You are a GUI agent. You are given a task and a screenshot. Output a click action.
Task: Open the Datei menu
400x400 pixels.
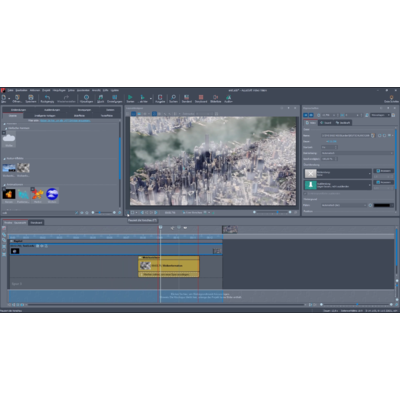coord(11,90)
